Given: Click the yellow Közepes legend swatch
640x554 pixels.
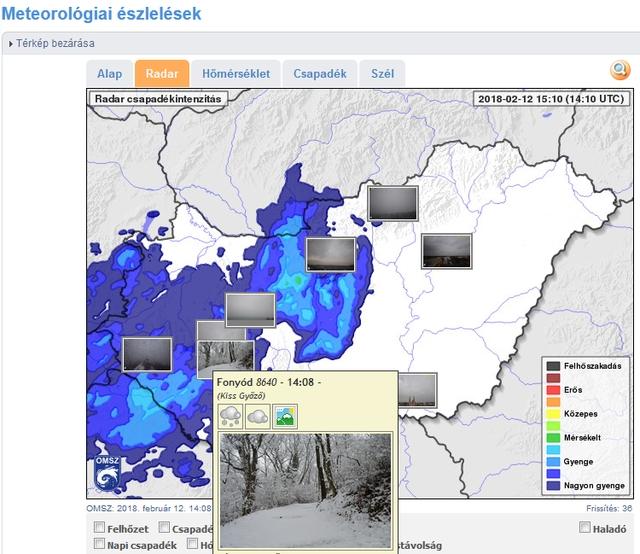Looking at the screenshot, I should point(553,414).
